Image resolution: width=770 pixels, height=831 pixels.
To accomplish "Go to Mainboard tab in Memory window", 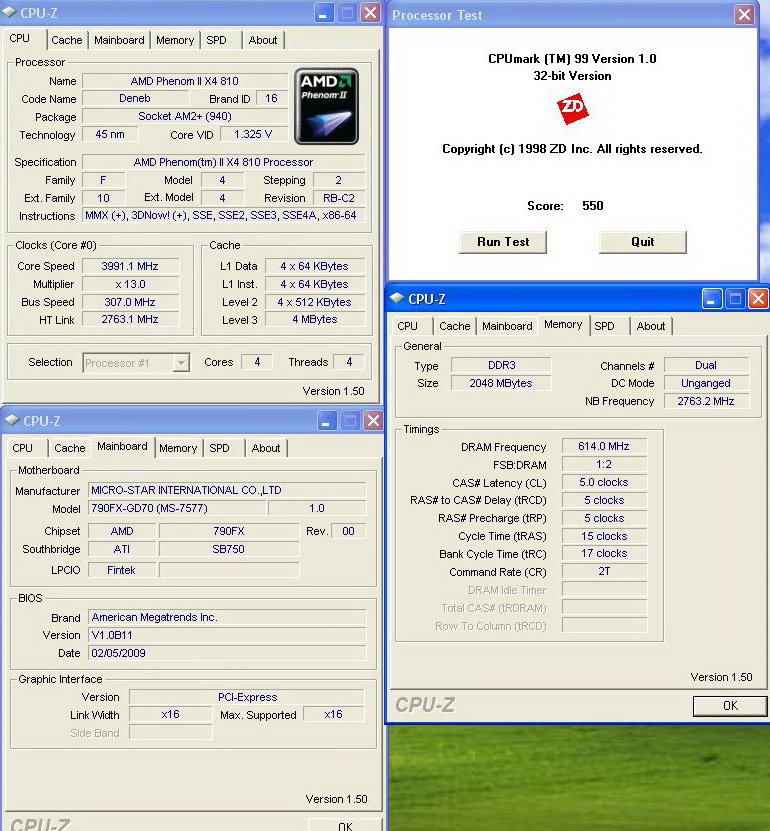I will coord(507,326).
